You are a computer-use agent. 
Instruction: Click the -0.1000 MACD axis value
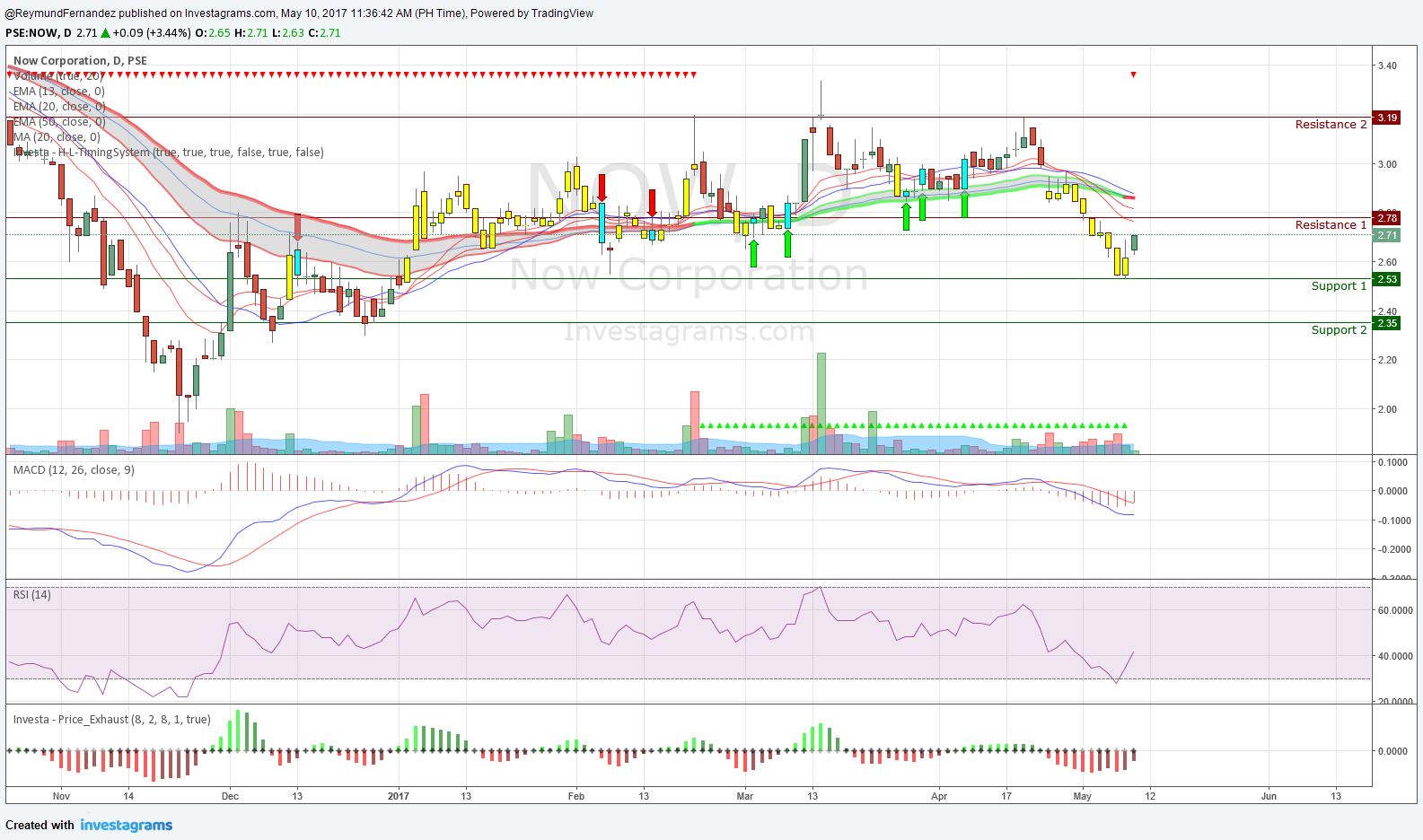point(1392,521)
